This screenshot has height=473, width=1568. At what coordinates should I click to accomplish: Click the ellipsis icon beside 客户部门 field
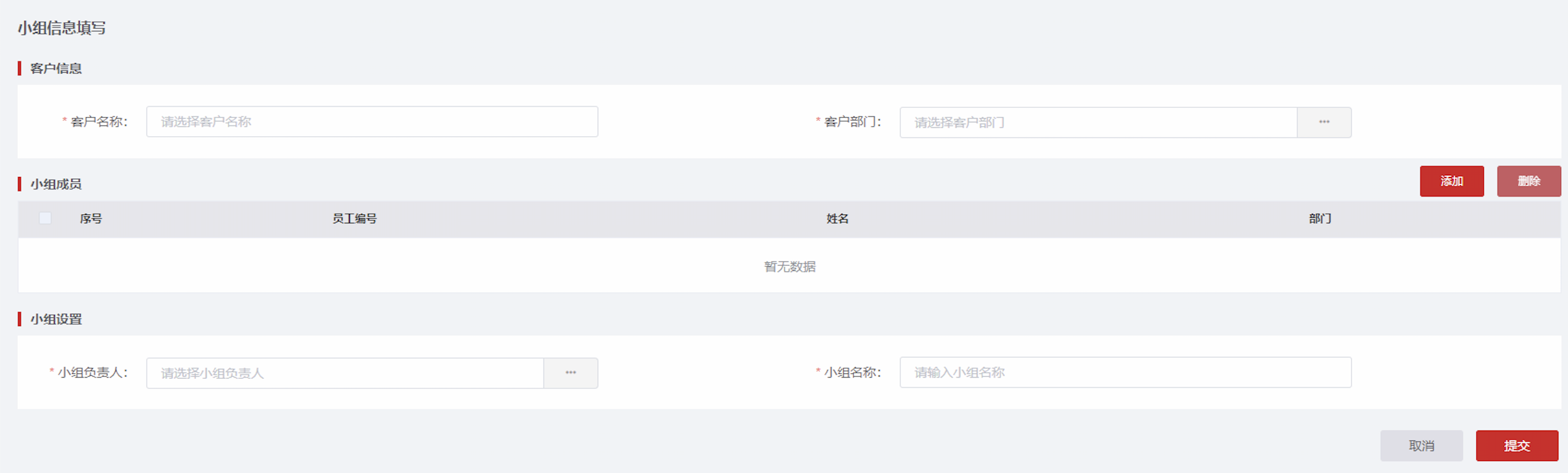(1324, 122)
